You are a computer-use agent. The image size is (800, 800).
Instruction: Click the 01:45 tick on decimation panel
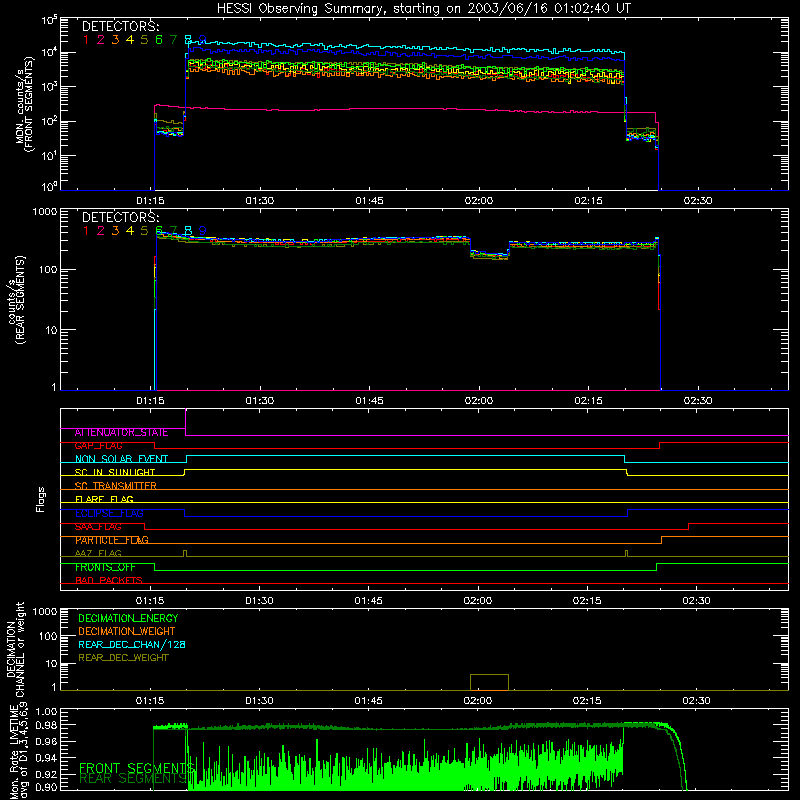click(x=368, y=701)
